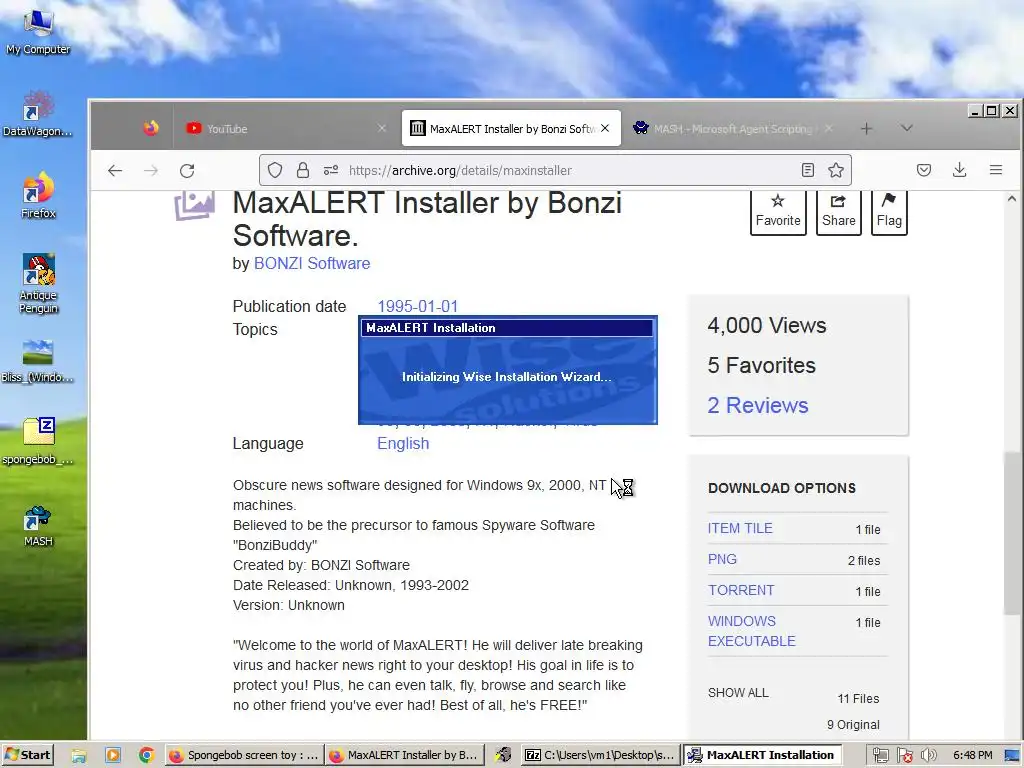Click the pinned Firefox tab icon
Image resolution: width=1024 pixels, height=768 pixels.
[x=151, y=129]
